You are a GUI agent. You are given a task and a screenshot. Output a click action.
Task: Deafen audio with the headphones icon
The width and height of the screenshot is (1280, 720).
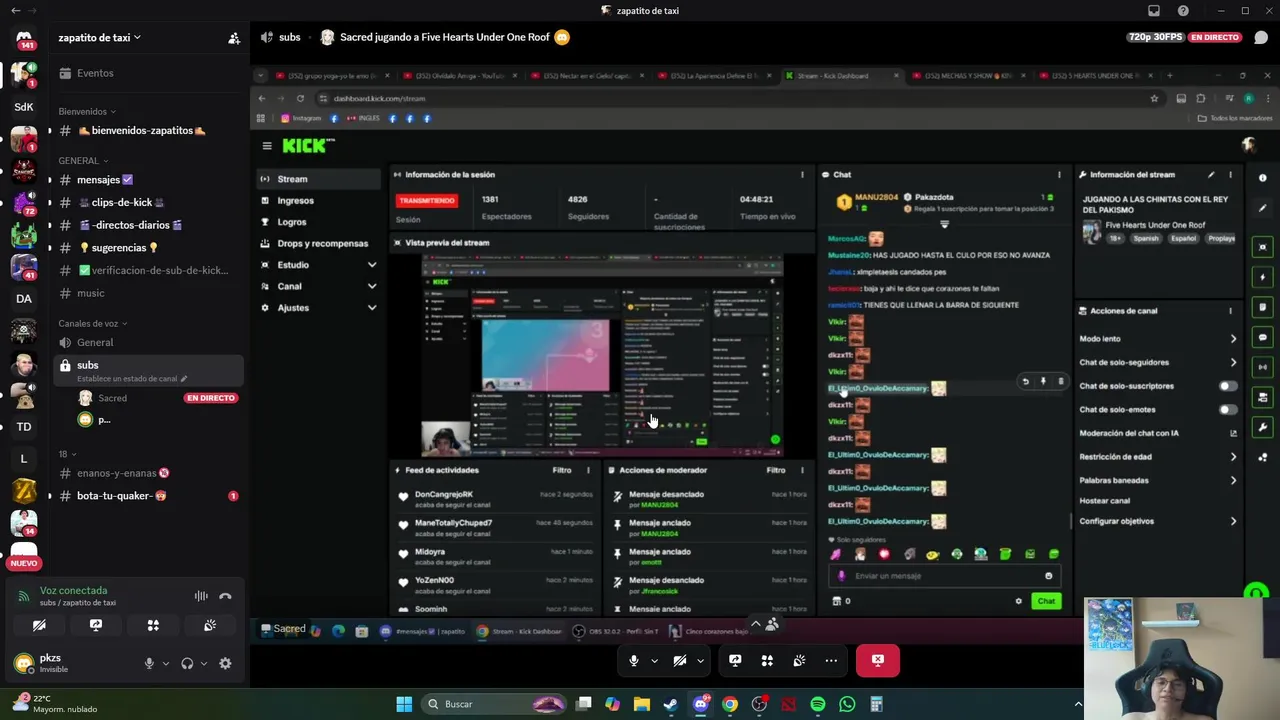point(187,663)
